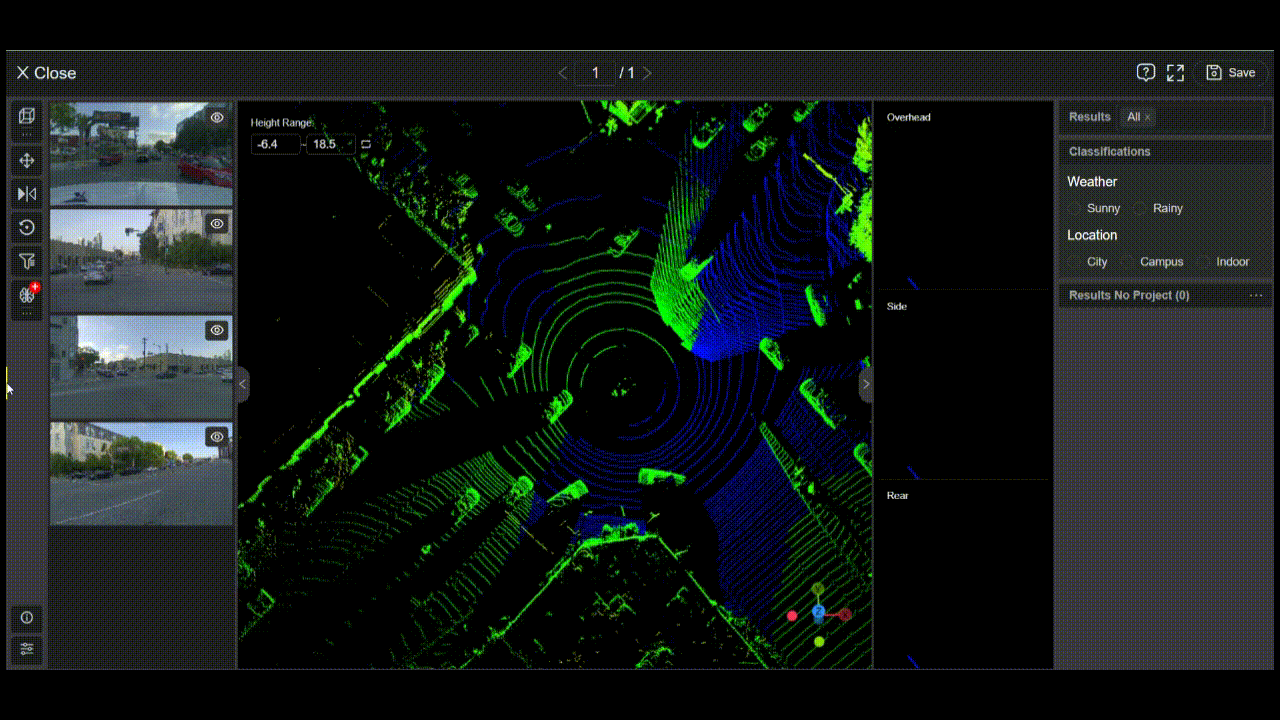Click Close to exit the editor
This screenshot has height=720, width=1280.
[46, 73]
